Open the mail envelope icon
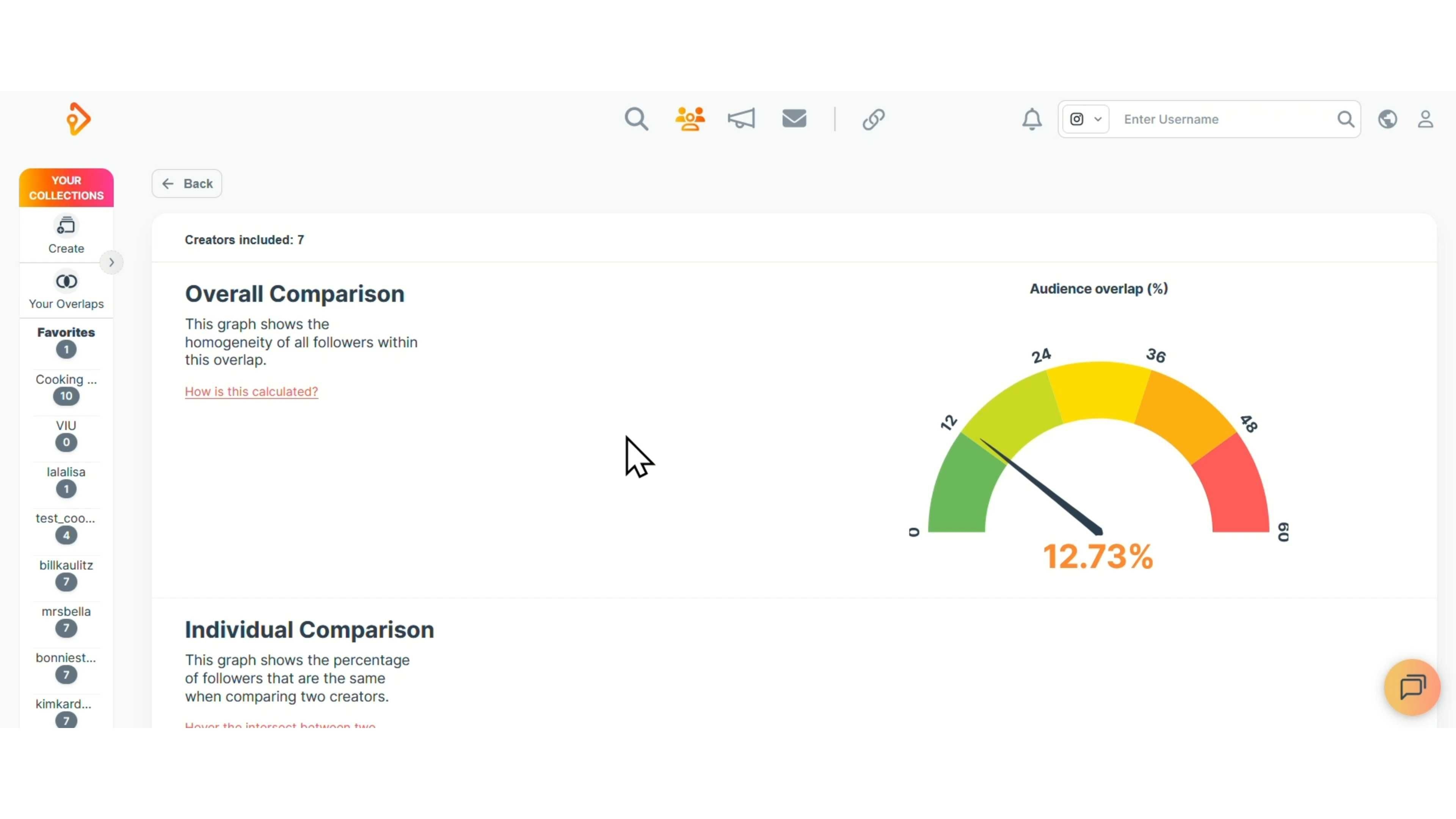 point(794,119)
